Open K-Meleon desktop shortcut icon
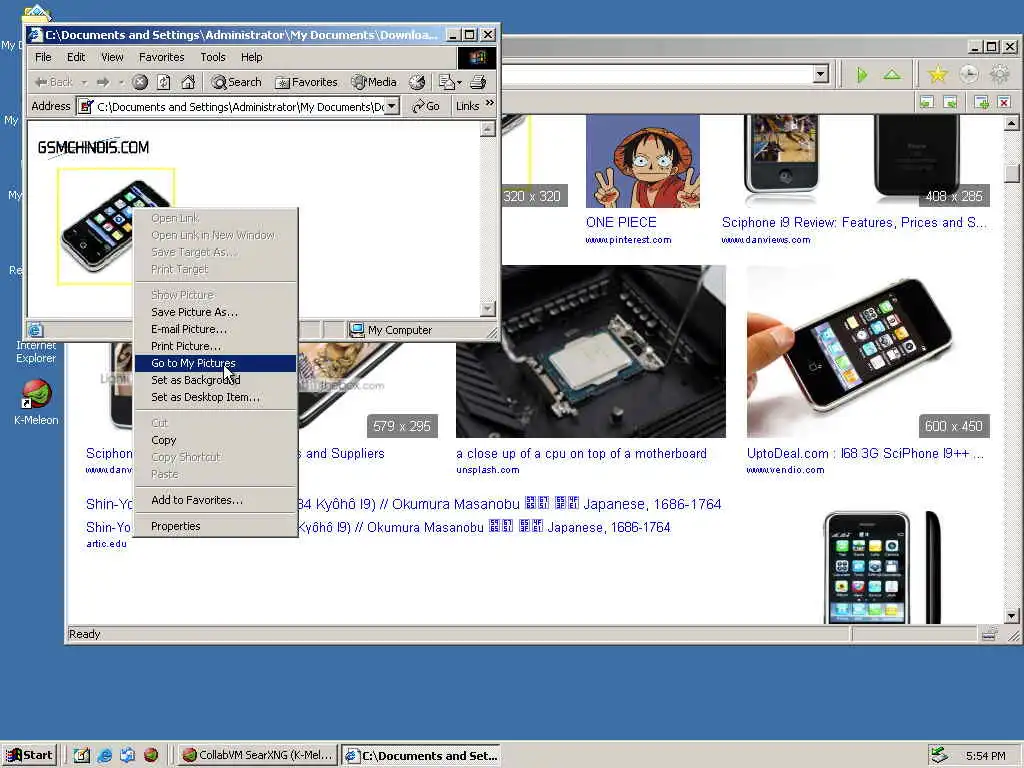The width and height of the screenshot is (1024, 768). point(36,402)
